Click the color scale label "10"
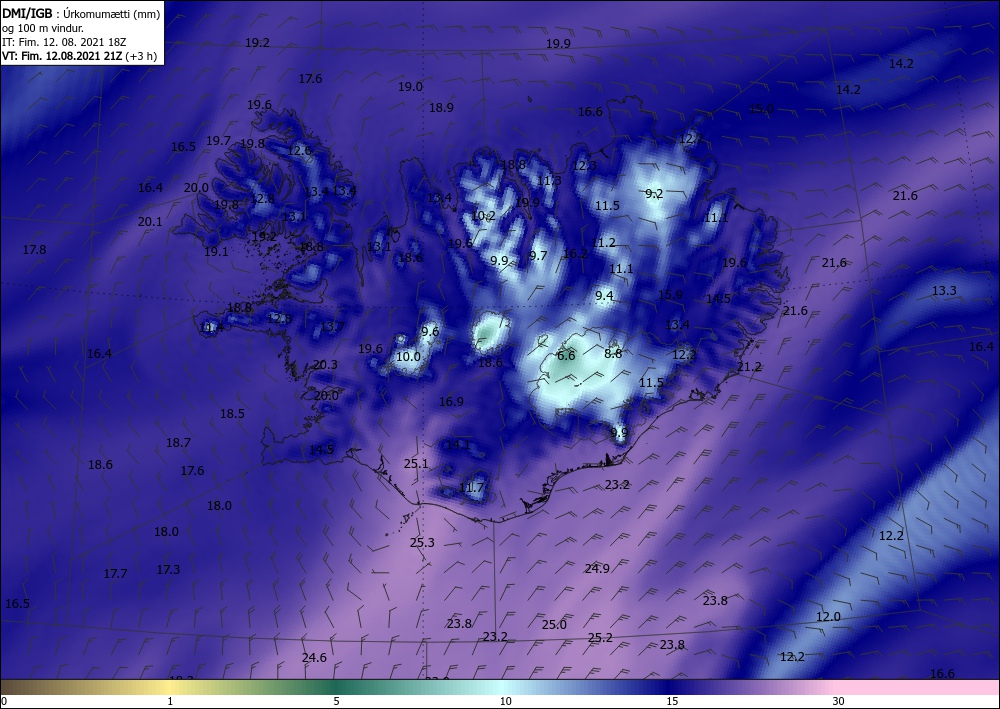Screen dimensions: 1000x709 505,701
